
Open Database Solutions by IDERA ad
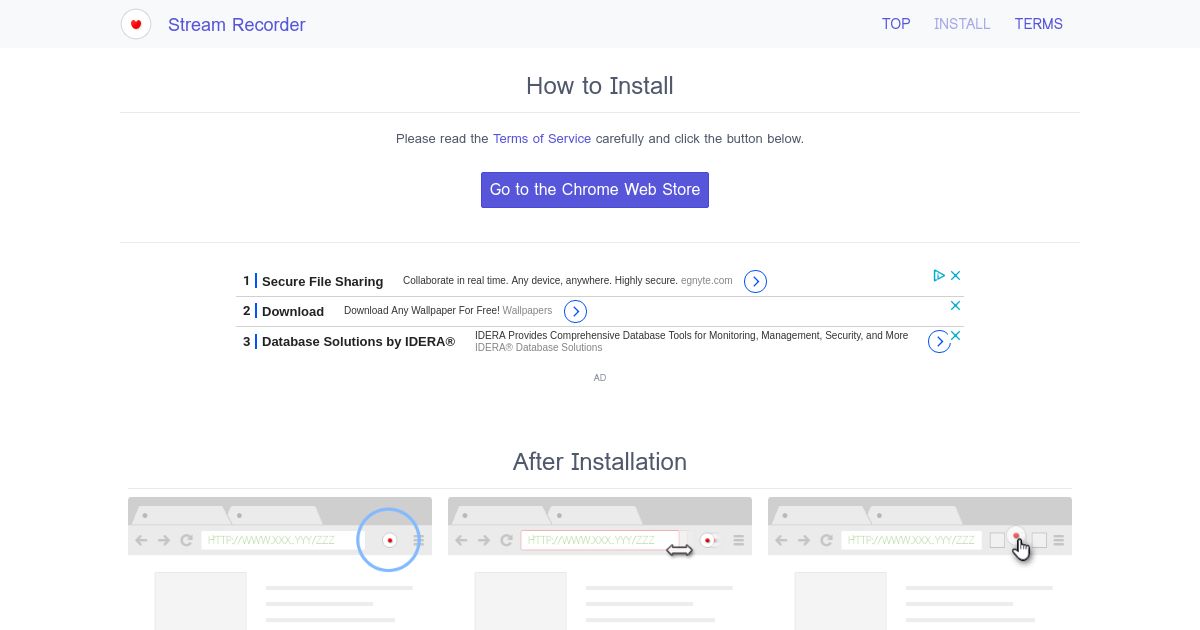click(358, 342)
